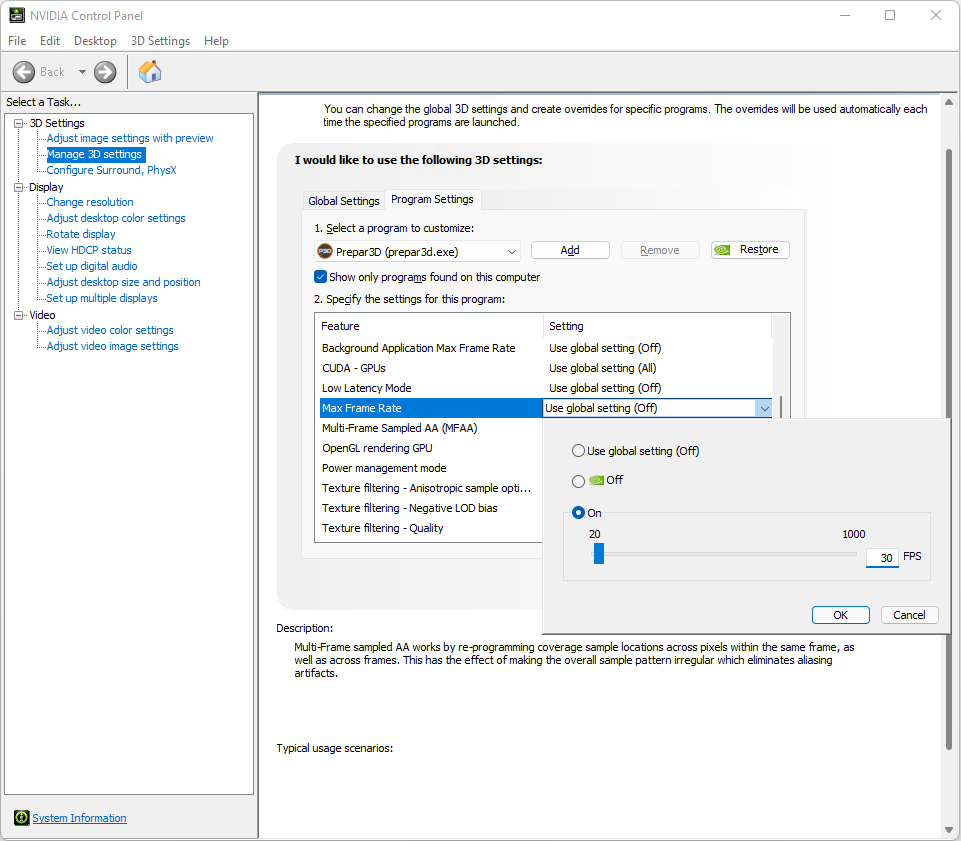Click the Home icon in toolbar
Viewport: 961px width, 841px height.
click(150, 72)
